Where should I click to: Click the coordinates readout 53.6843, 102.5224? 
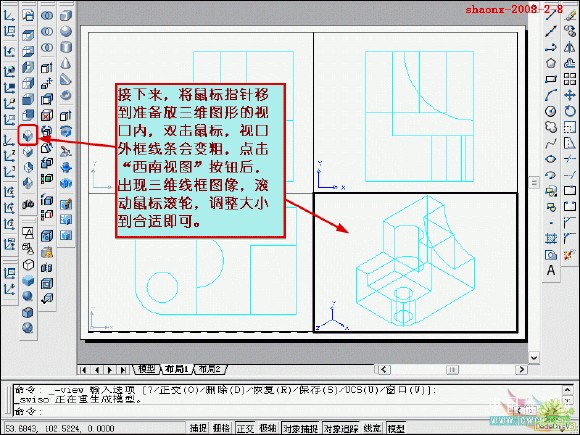(x=60, y=428)
